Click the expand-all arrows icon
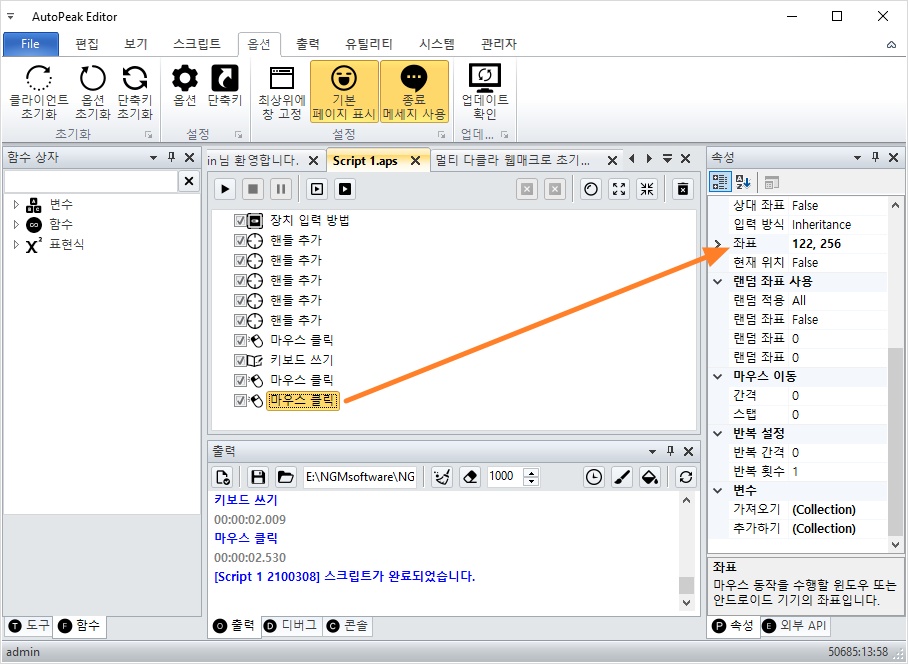 pos(619,189)
